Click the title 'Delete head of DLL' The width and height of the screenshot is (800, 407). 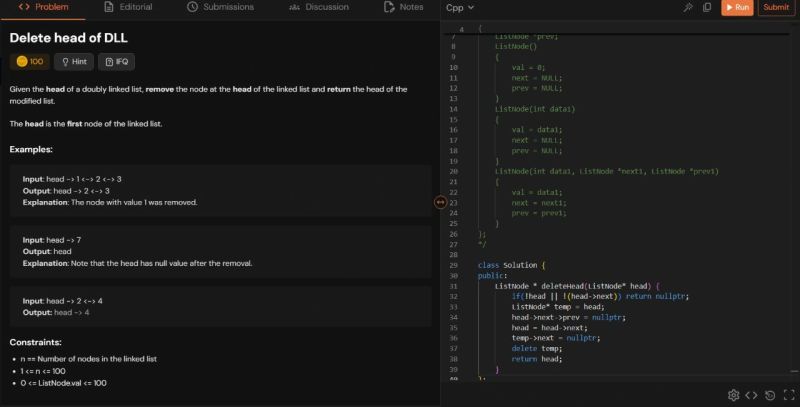[x=68, y=38]
